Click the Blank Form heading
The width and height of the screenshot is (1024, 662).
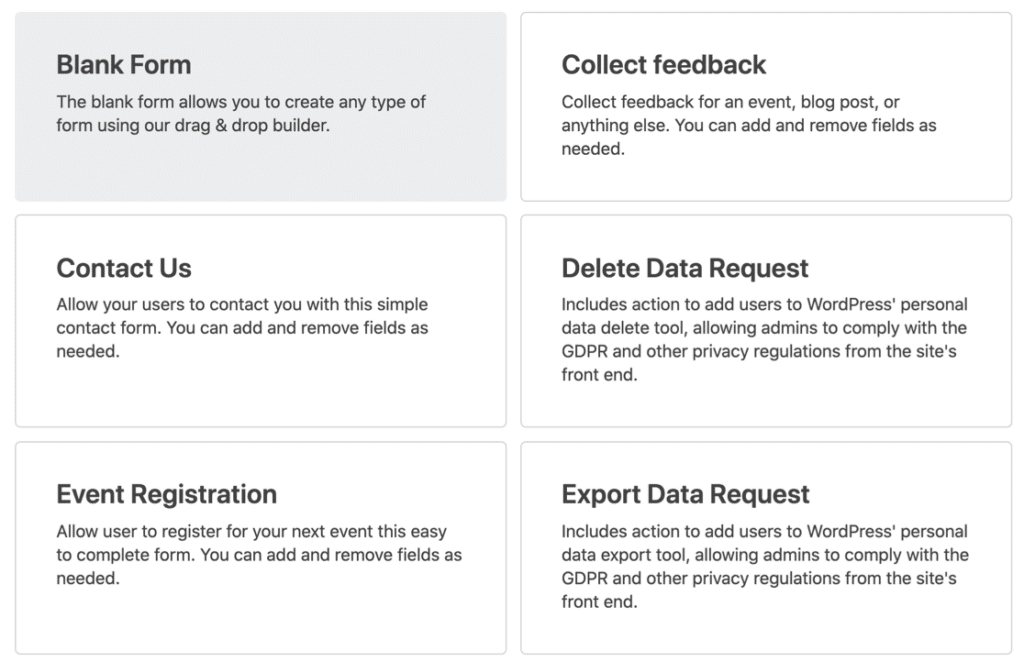coord(124,65)
